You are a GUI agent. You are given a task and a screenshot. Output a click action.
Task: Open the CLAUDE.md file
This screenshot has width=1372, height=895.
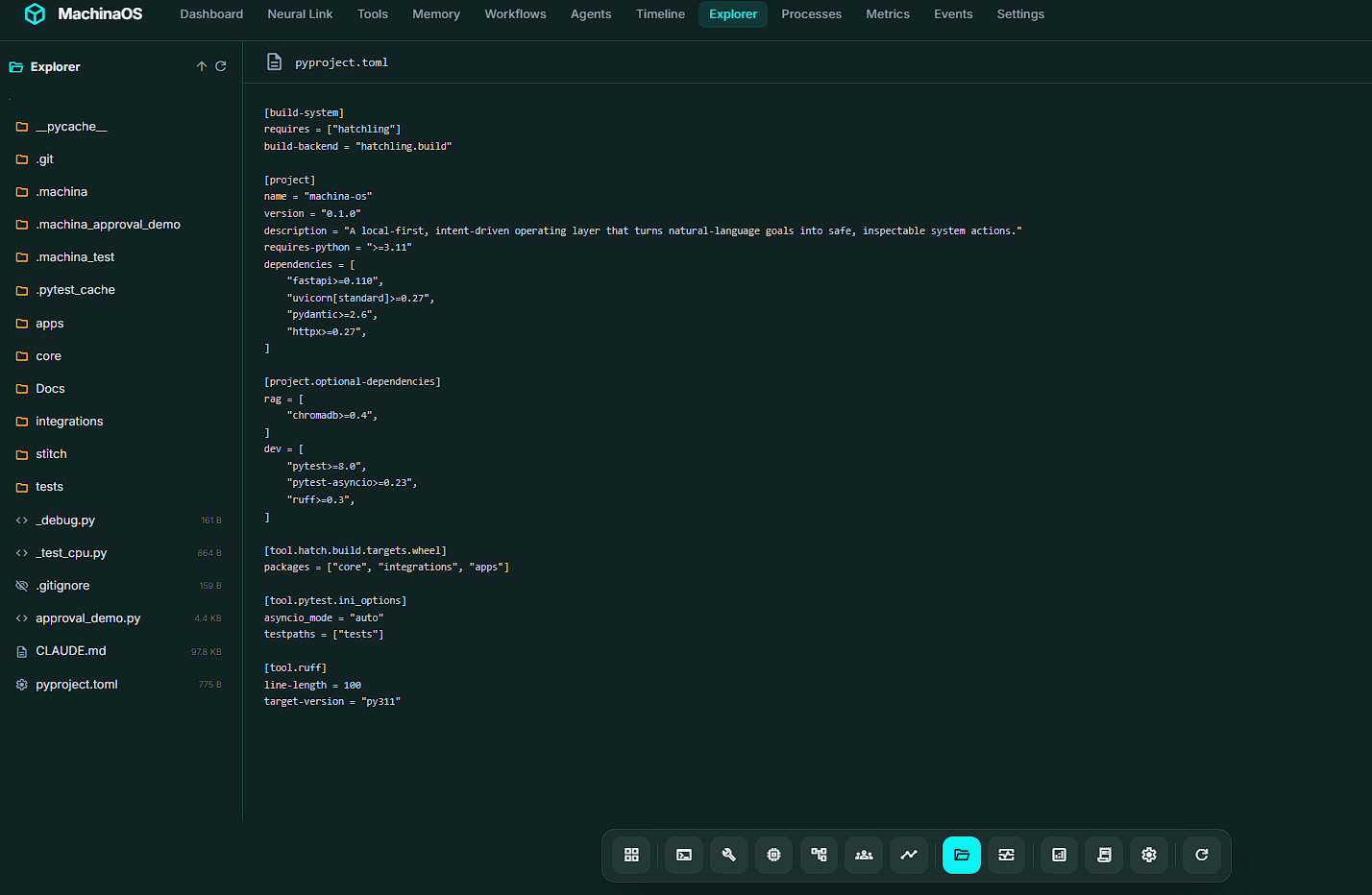pyautogui.click(x=71, y=651)
